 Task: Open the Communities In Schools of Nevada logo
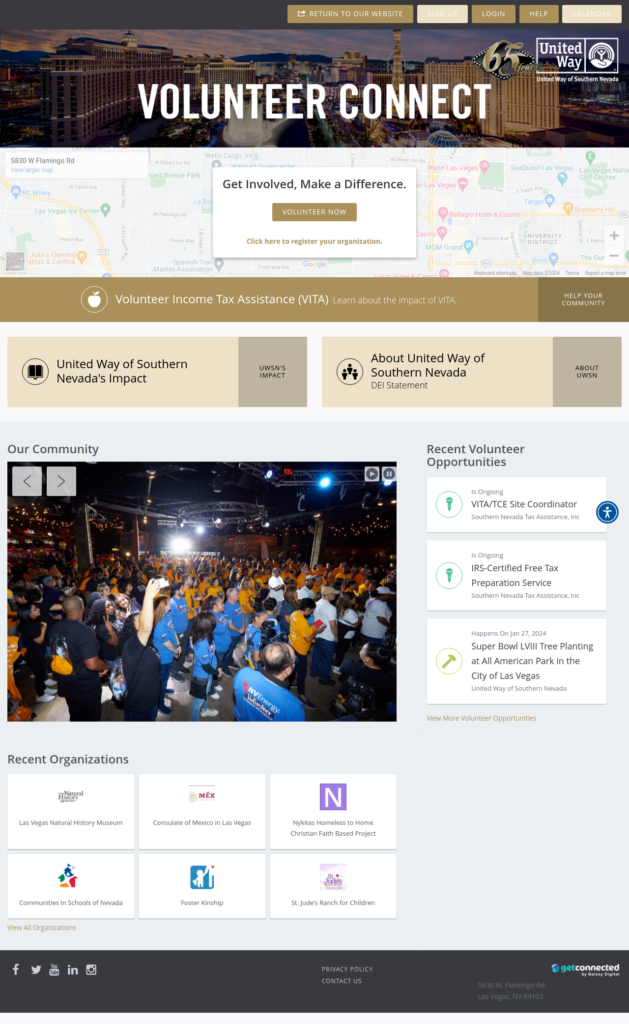[x=67, y=876]
